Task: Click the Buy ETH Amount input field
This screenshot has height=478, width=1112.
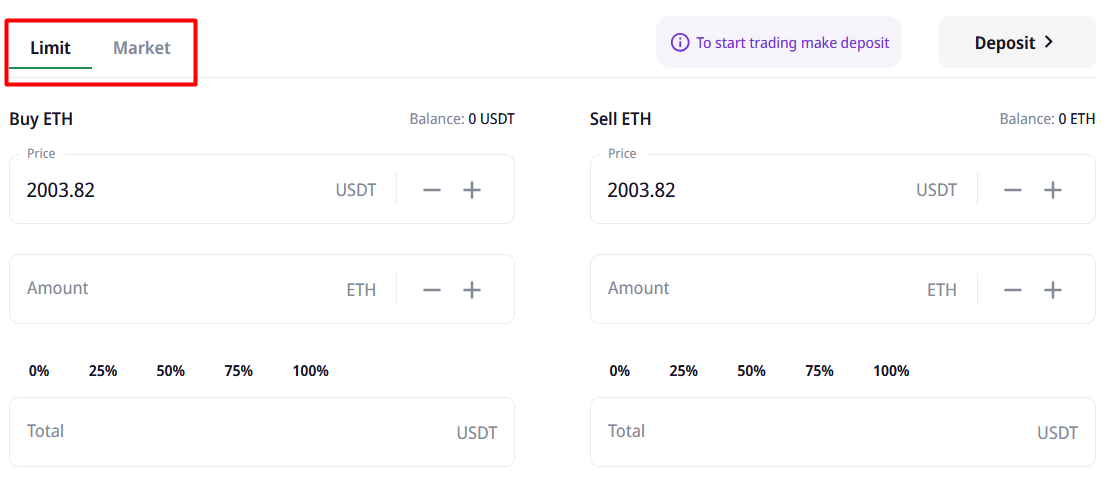Action: pyautogui.click(x=180, y=289)
